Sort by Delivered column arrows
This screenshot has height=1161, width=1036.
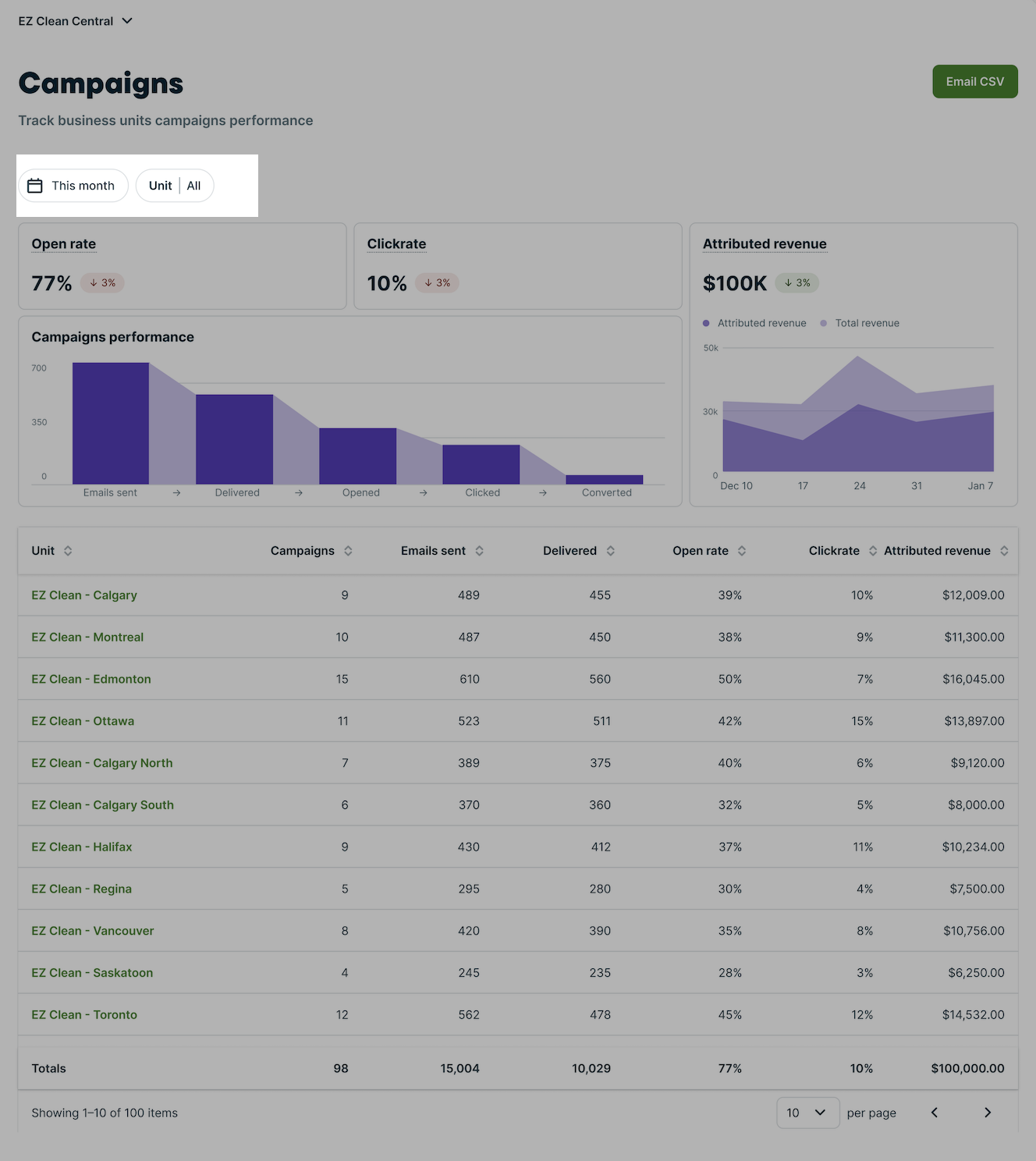pyautogui.click(x=610, y=551)
